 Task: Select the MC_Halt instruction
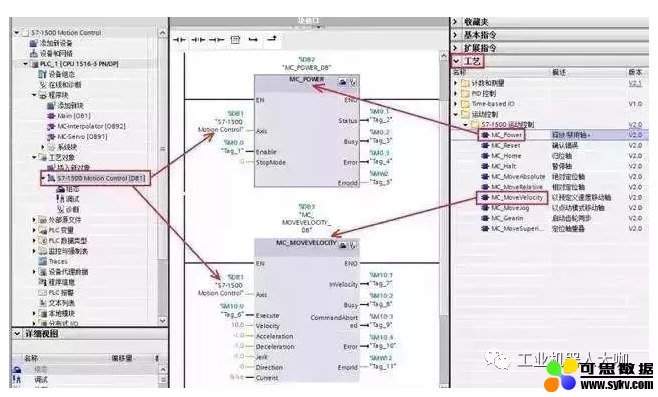(x=504, y=166)
